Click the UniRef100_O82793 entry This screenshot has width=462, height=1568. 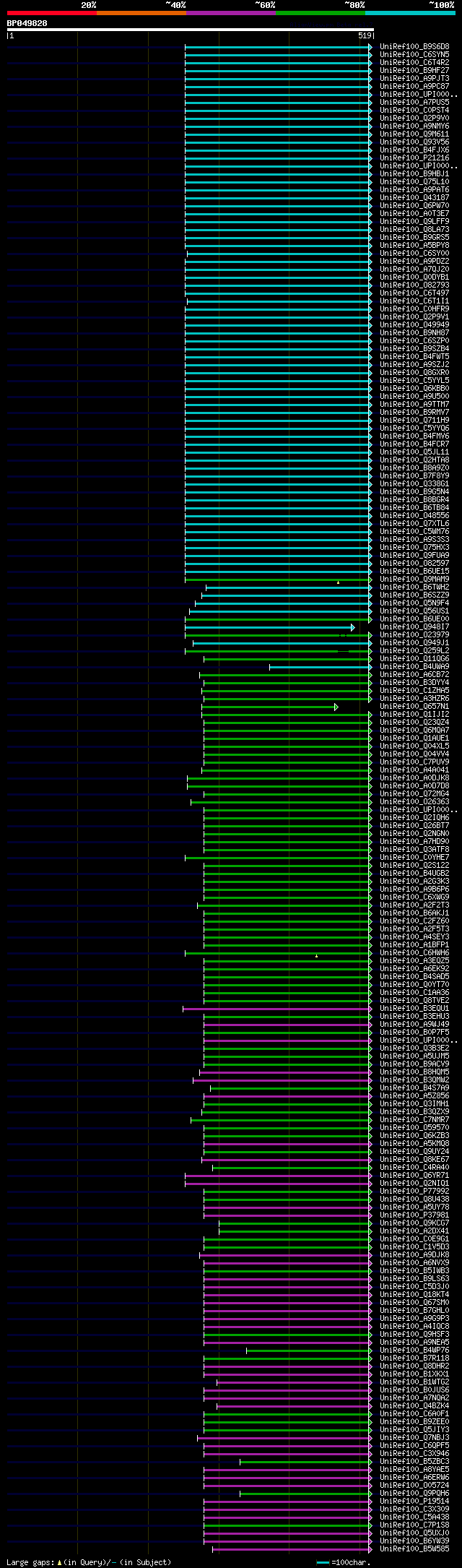pos(414,285)
